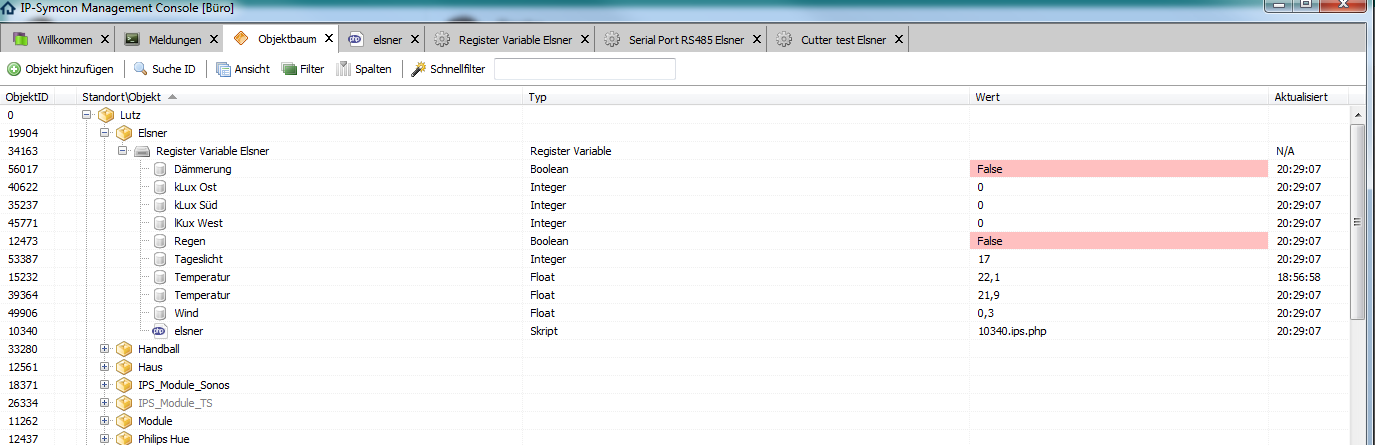Click into the Schnellfilter text field
Screen dimensions: 1375x445
[584, 69]
